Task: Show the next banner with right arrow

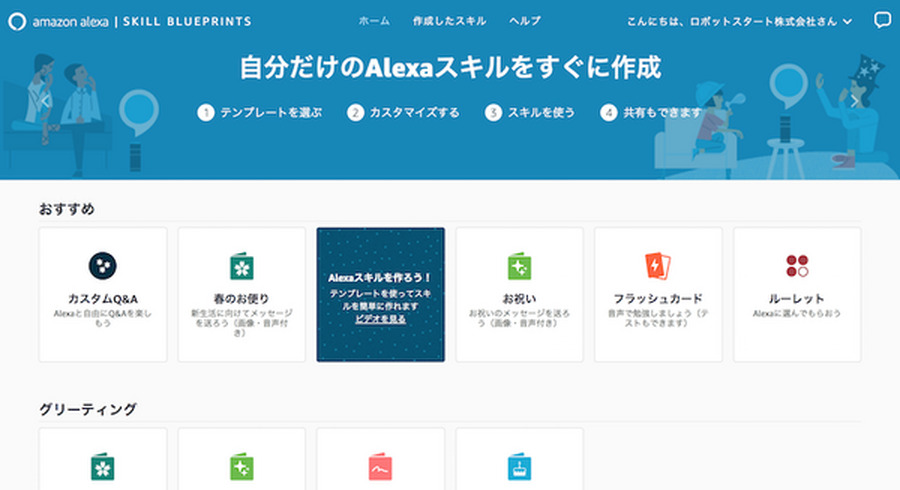Action: point(855,100)
